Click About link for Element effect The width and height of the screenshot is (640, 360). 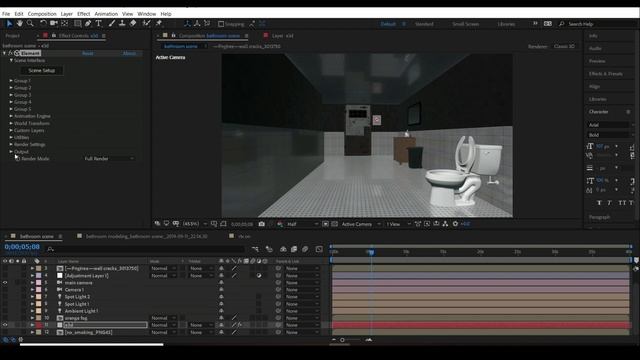click(129, 53)
